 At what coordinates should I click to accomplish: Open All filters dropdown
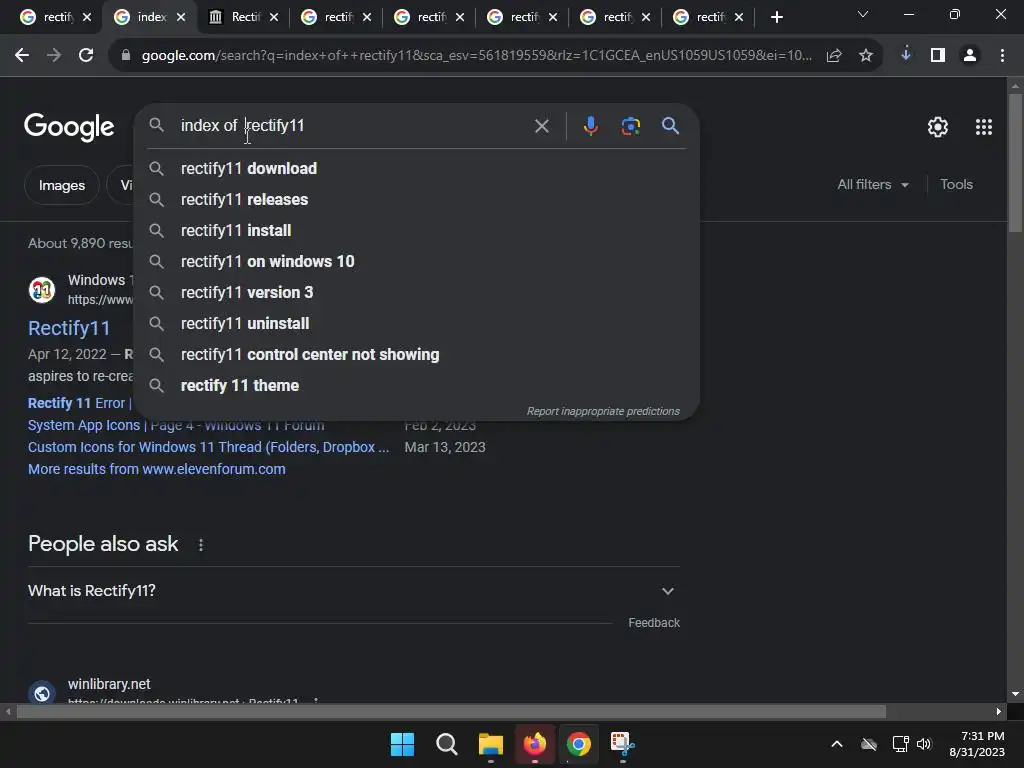[873, 185]
